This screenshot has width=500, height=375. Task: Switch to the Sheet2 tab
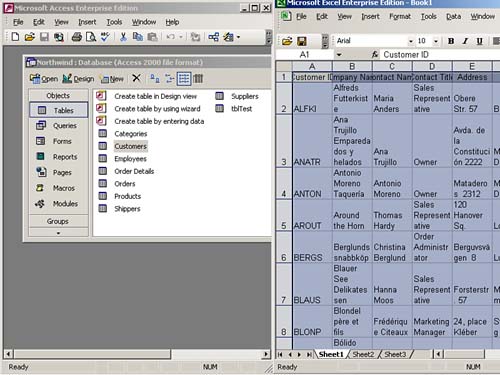[363, 354]
